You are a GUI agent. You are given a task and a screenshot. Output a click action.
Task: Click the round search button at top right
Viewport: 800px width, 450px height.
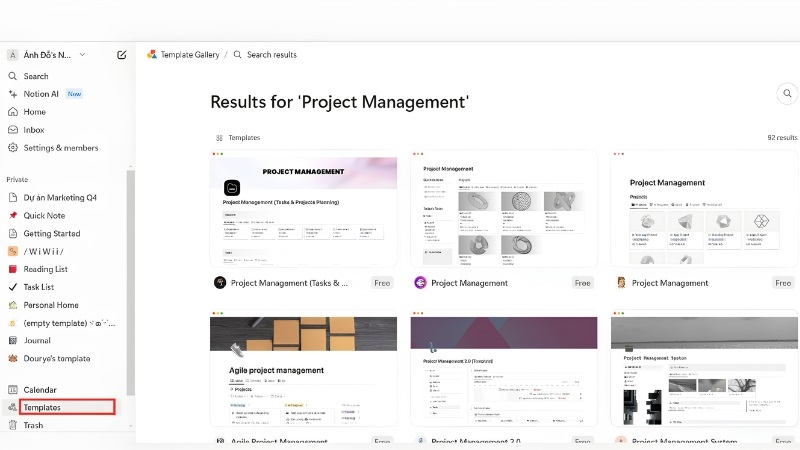(787, 93)
